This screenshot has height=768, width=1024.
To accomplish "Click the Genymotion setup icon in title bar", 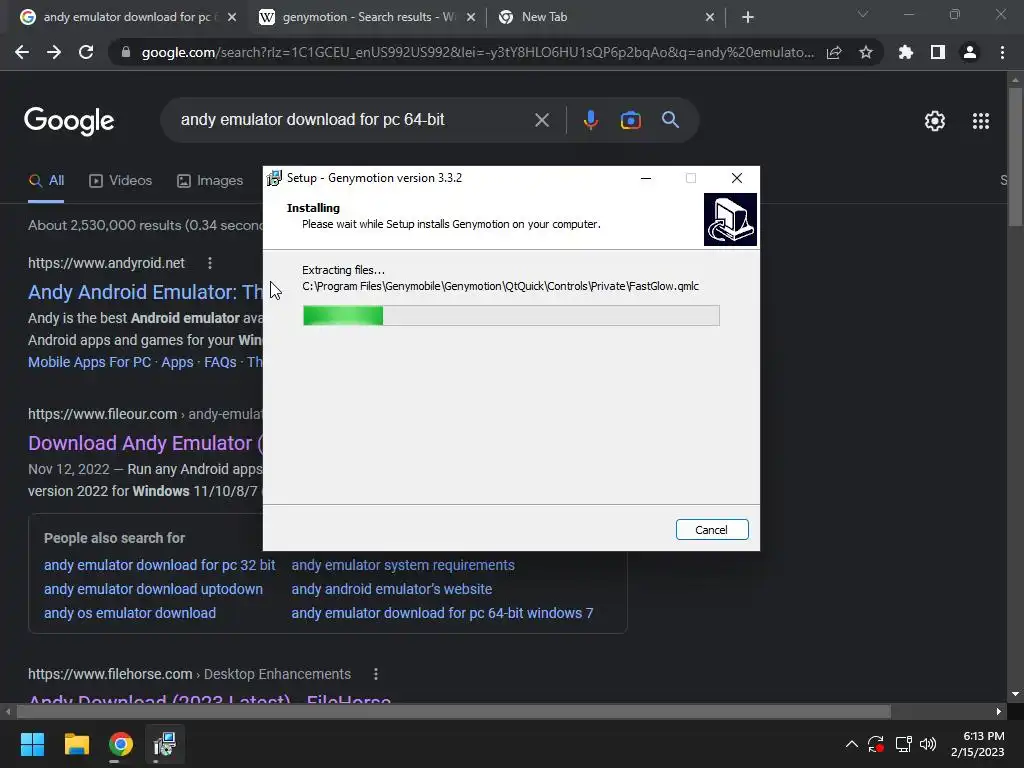I will click(274, 178).
